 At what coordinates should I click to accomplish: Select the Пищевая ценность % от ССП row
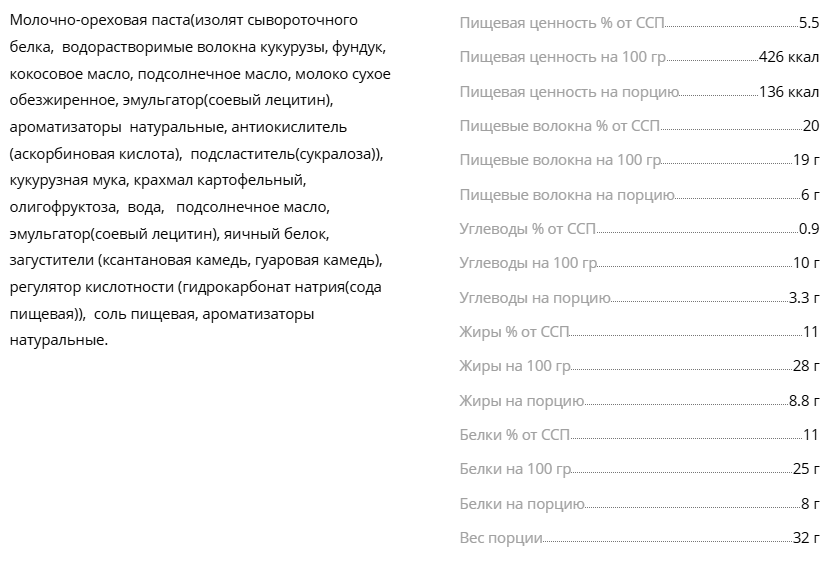point(639,23)
